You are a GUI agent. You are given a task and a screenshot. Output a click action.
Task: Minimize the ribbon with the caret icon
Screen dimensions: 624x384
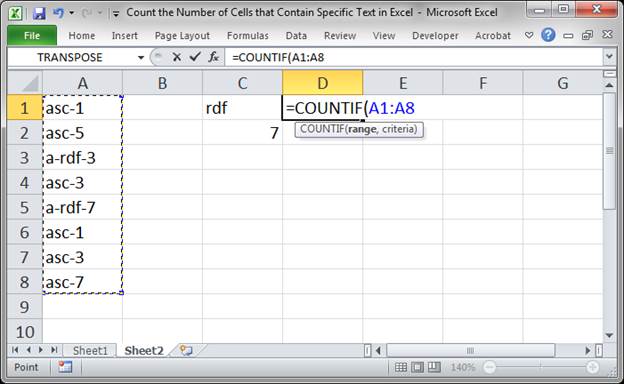coord(529,35)
